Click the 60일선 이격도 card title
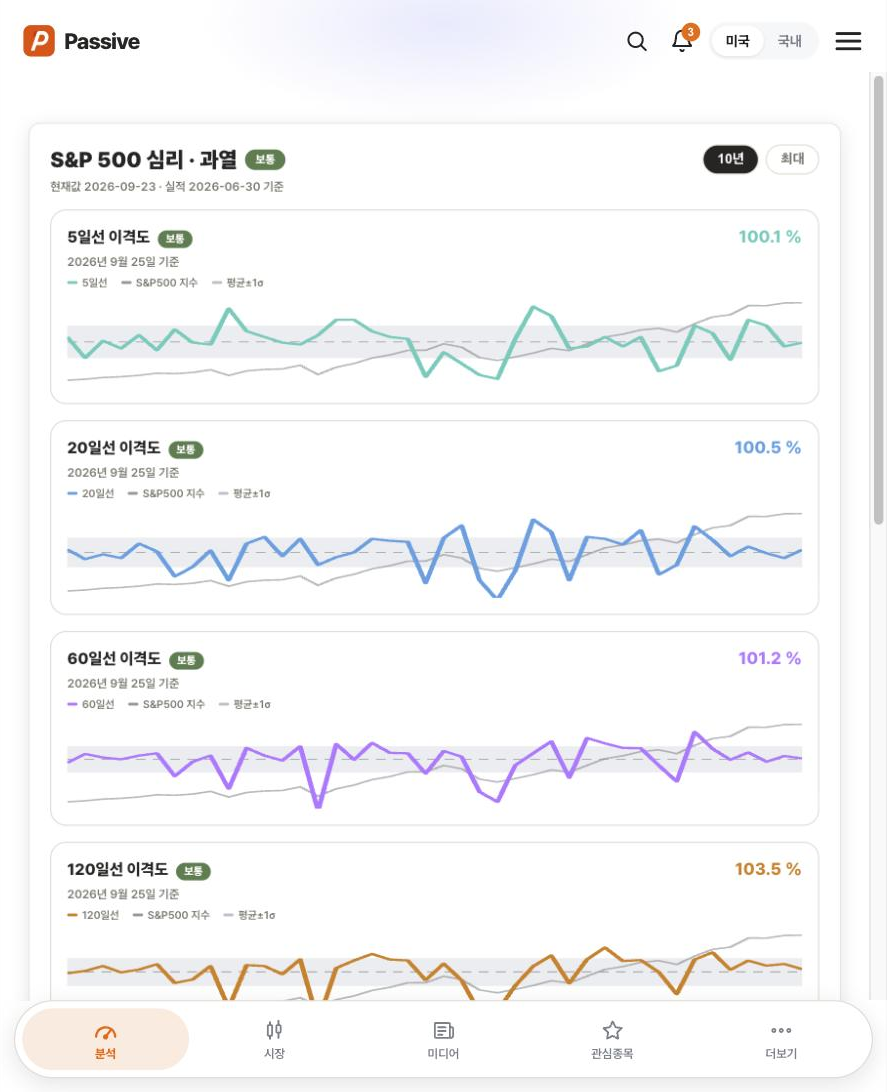Image resolution: width=887 pixels, height=1092 pixels. pos(114,658)
